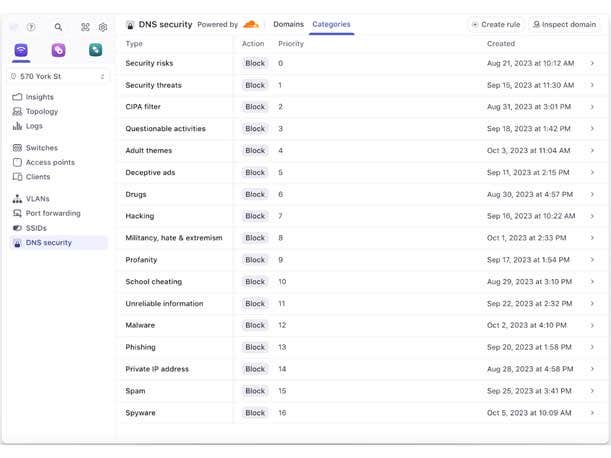Image resolution: width=611 pixels, height=458 pixels.
Task: Expand the Security risks row chevron
Action: tap(592, 63)
